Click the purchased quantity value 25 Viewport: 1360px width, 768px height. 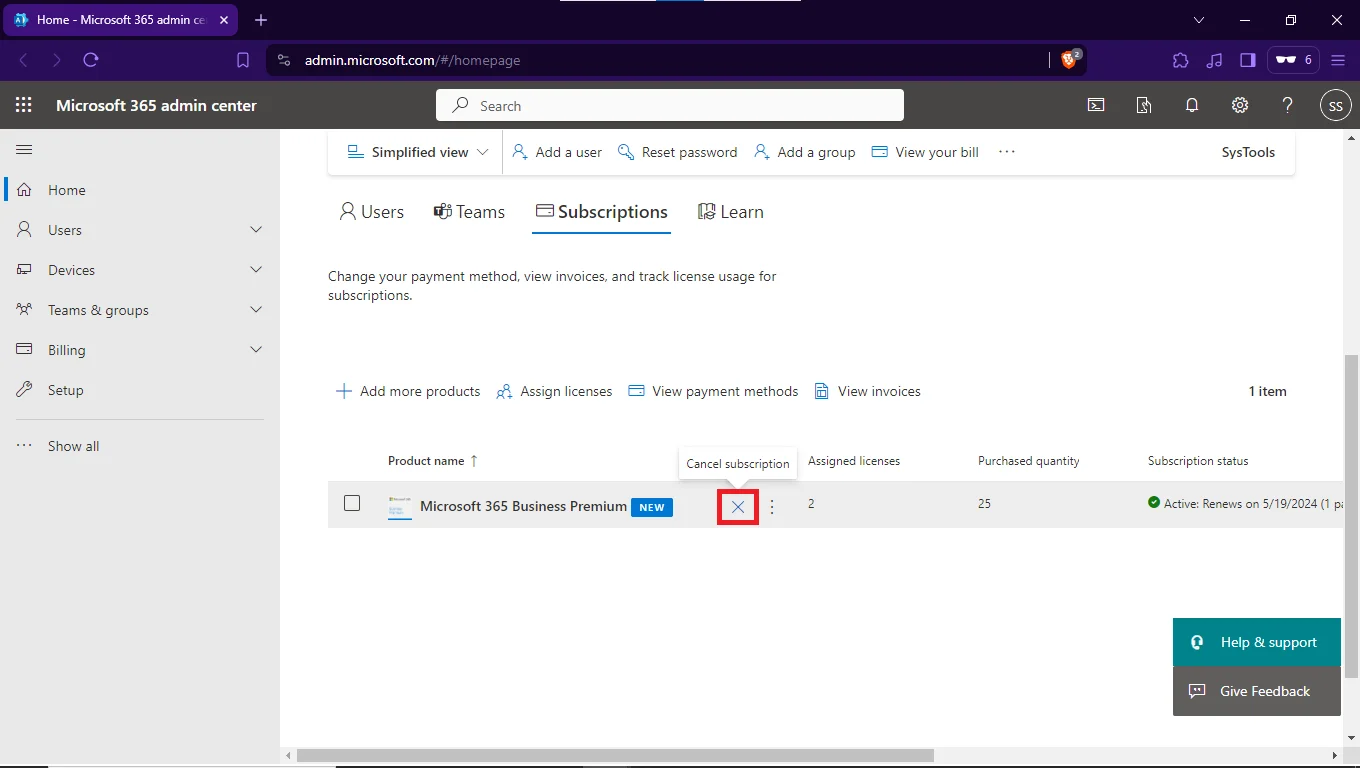click(985, 503)
